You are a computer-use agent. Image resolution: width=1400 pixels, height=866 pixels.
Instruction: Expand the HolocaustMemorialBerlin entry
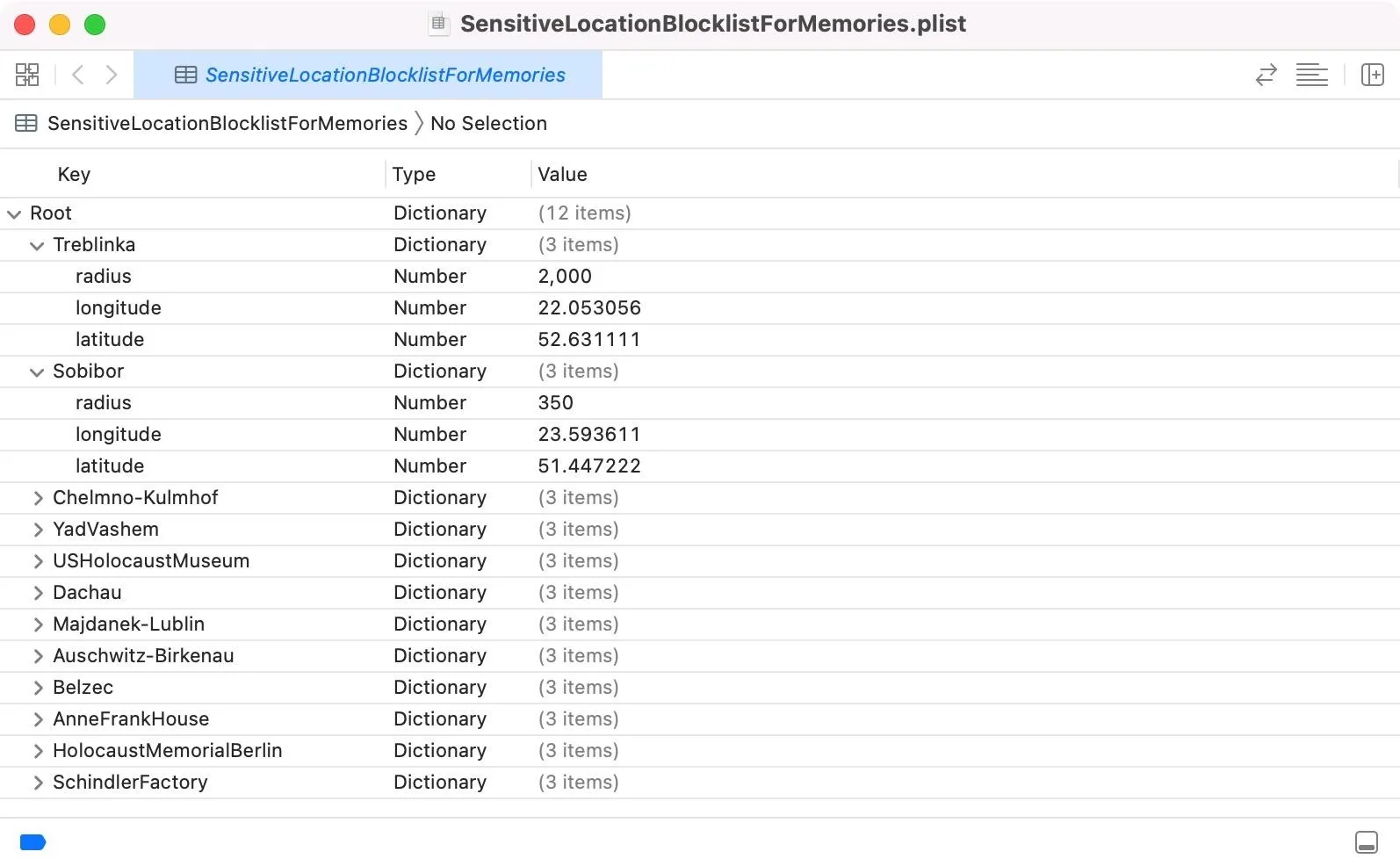tap(38, 751)
